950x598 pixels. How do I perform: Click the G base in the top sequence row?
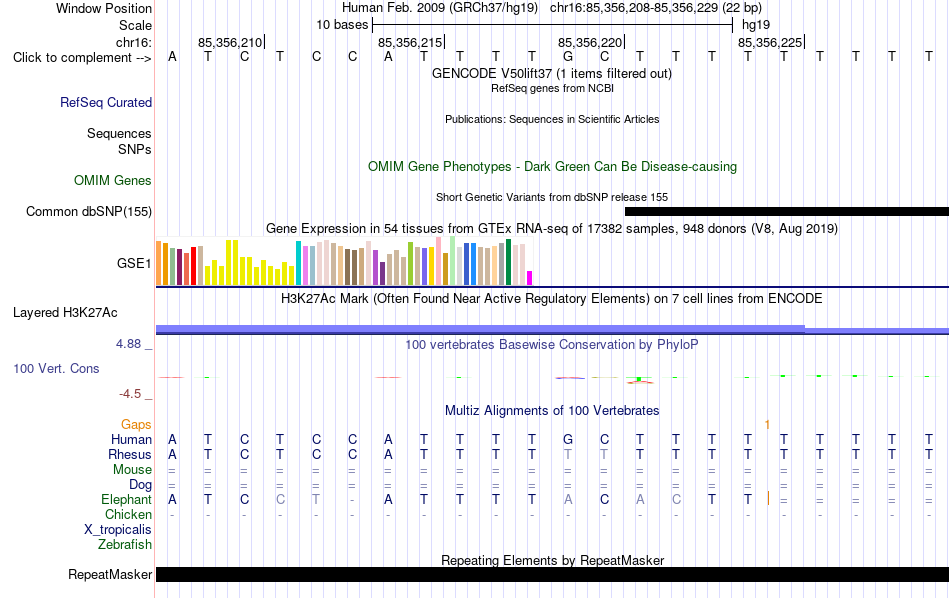point(568,57)
